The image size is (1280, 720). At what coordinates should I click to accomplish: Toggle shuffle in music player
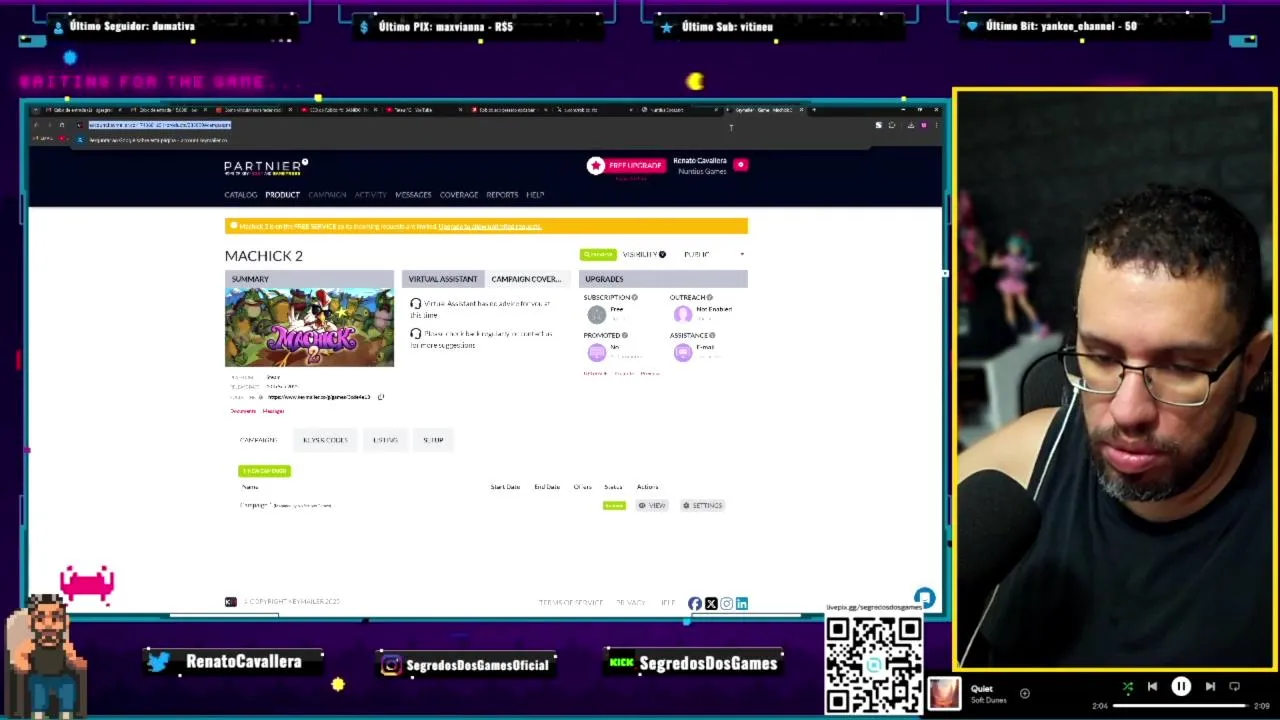(1127, 687)
